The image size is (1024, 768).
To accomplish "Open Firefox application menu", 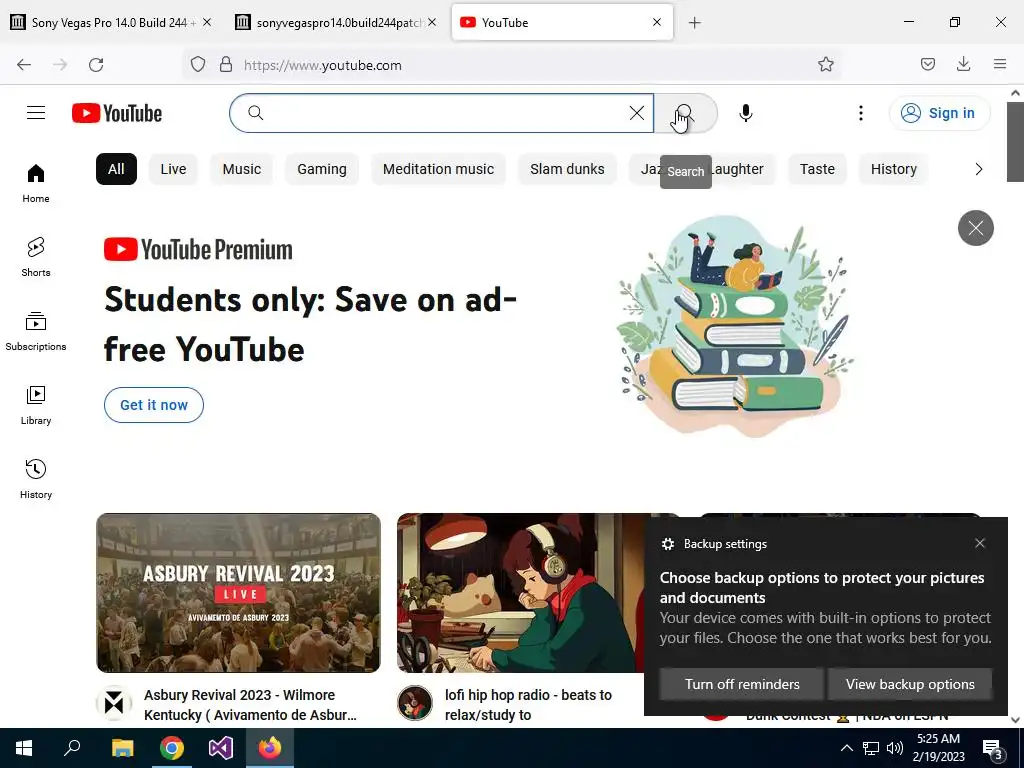I will pos(1000,64).
